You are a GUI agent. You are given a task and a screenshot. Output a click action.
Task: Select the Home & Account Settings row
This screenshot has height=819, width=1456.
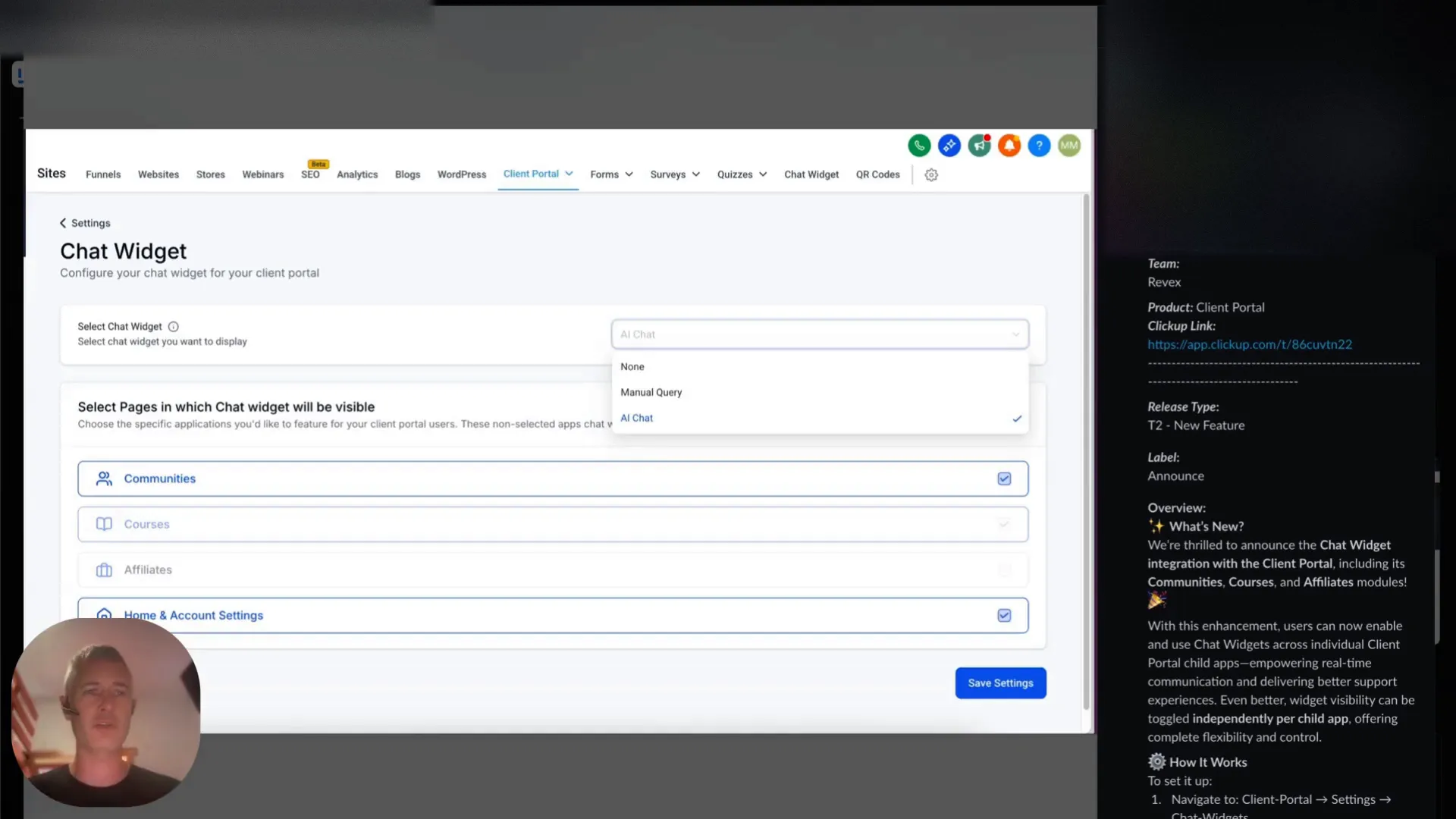[553, 615]
